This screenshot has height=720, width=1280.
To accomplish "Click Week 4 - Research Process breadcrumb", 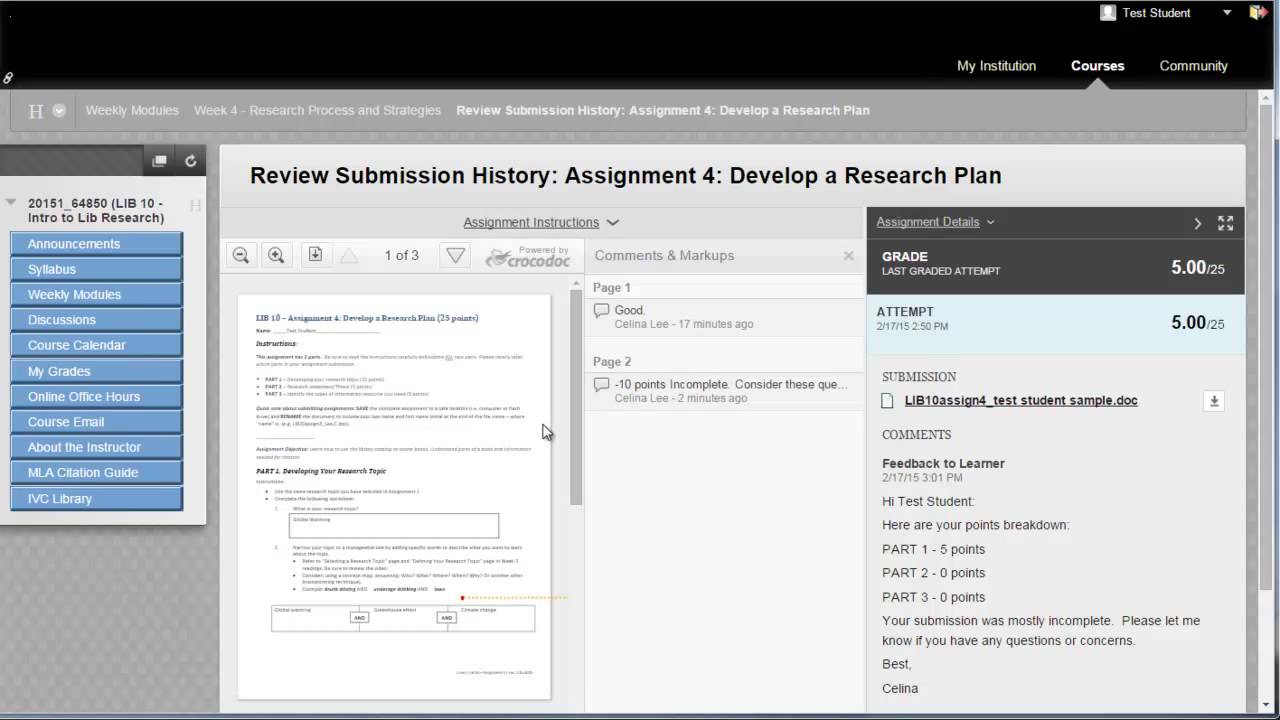I will click(317, 110).
